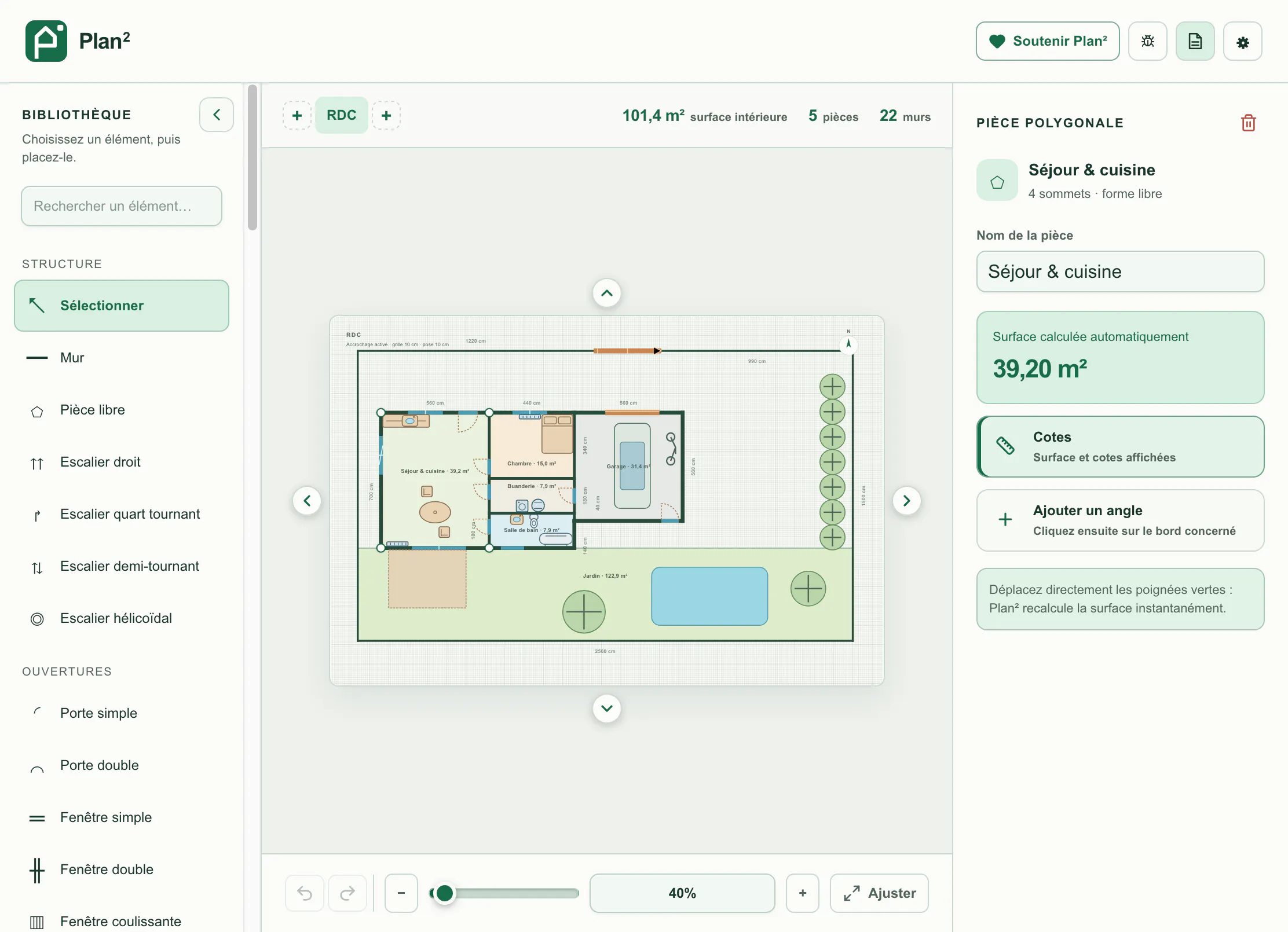This screenshot has height=932, width=1288.
Task: Select the Escalier hélicoïdal tool
Action: [122, 618]
